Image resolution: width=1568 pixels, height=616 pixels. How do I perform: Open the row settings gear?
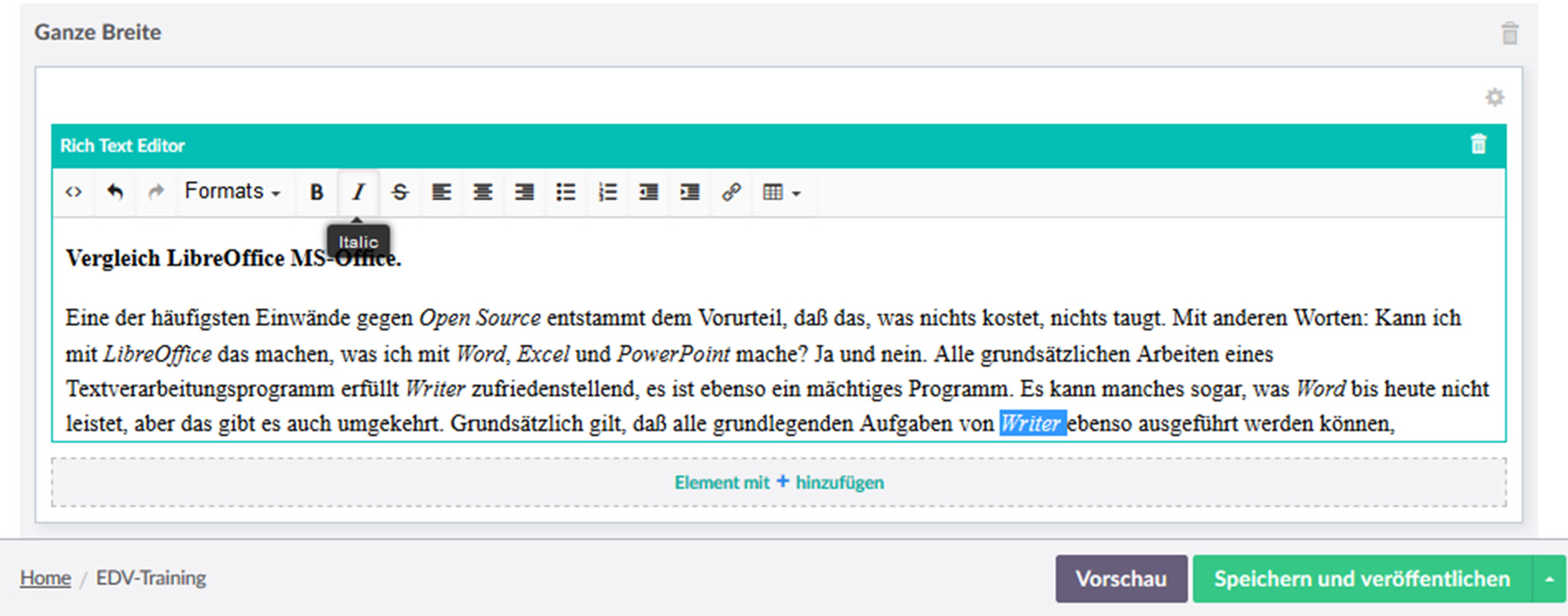click(x=1494, y=97)
